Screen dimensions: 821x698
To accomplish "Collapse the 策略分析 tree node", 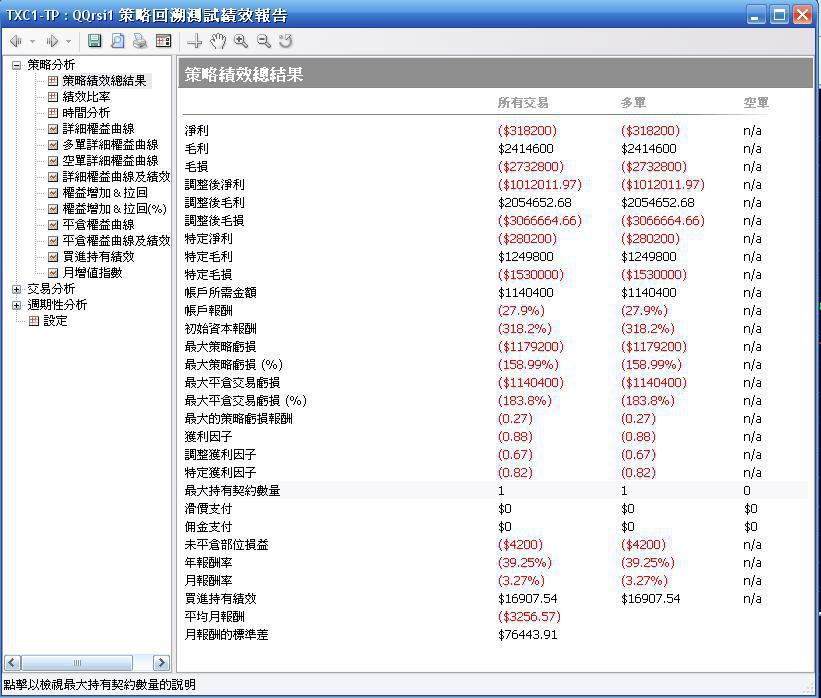I will [16, 65].
